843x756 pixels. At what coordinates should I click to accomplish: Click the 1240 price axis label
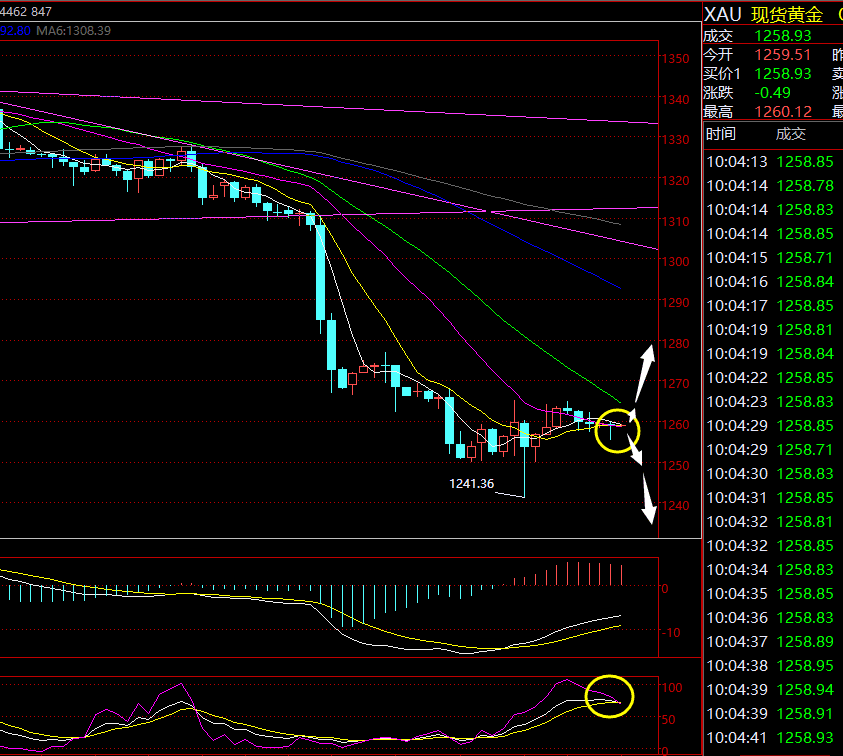tap(675, 505)
